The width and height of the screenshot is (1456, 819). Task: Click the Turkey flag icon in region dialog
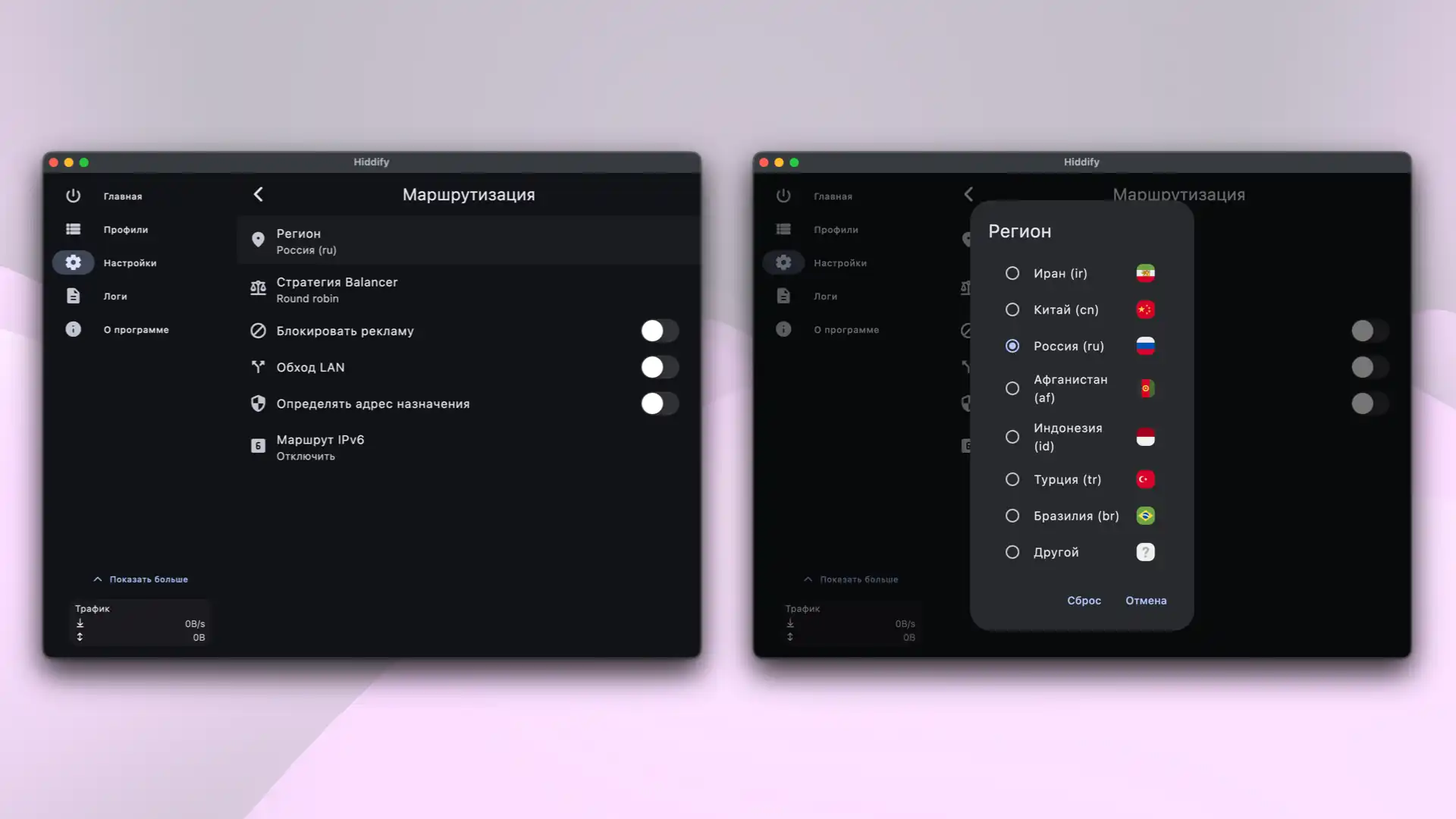[x=1145, y=479]
